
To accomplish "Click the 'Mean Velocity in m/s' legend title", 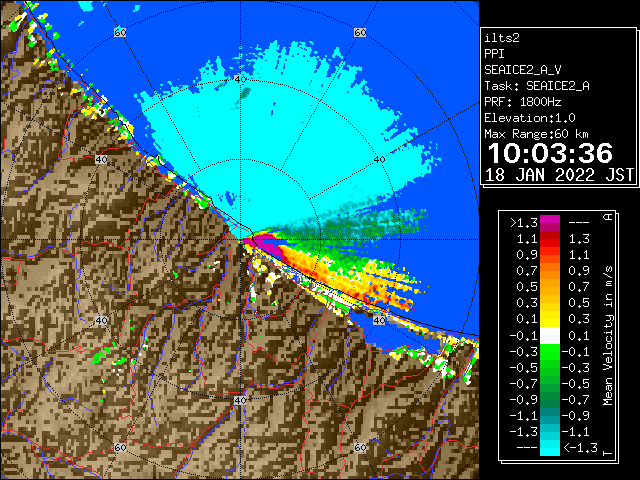I will click(x=608, y=335).
